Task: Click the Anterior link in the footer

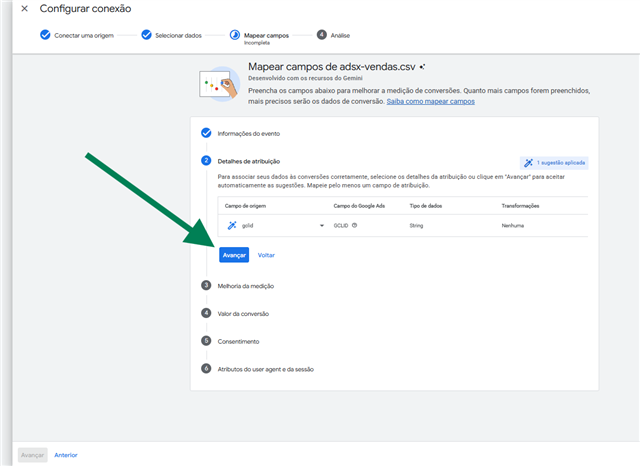Action: coord(66,455)
